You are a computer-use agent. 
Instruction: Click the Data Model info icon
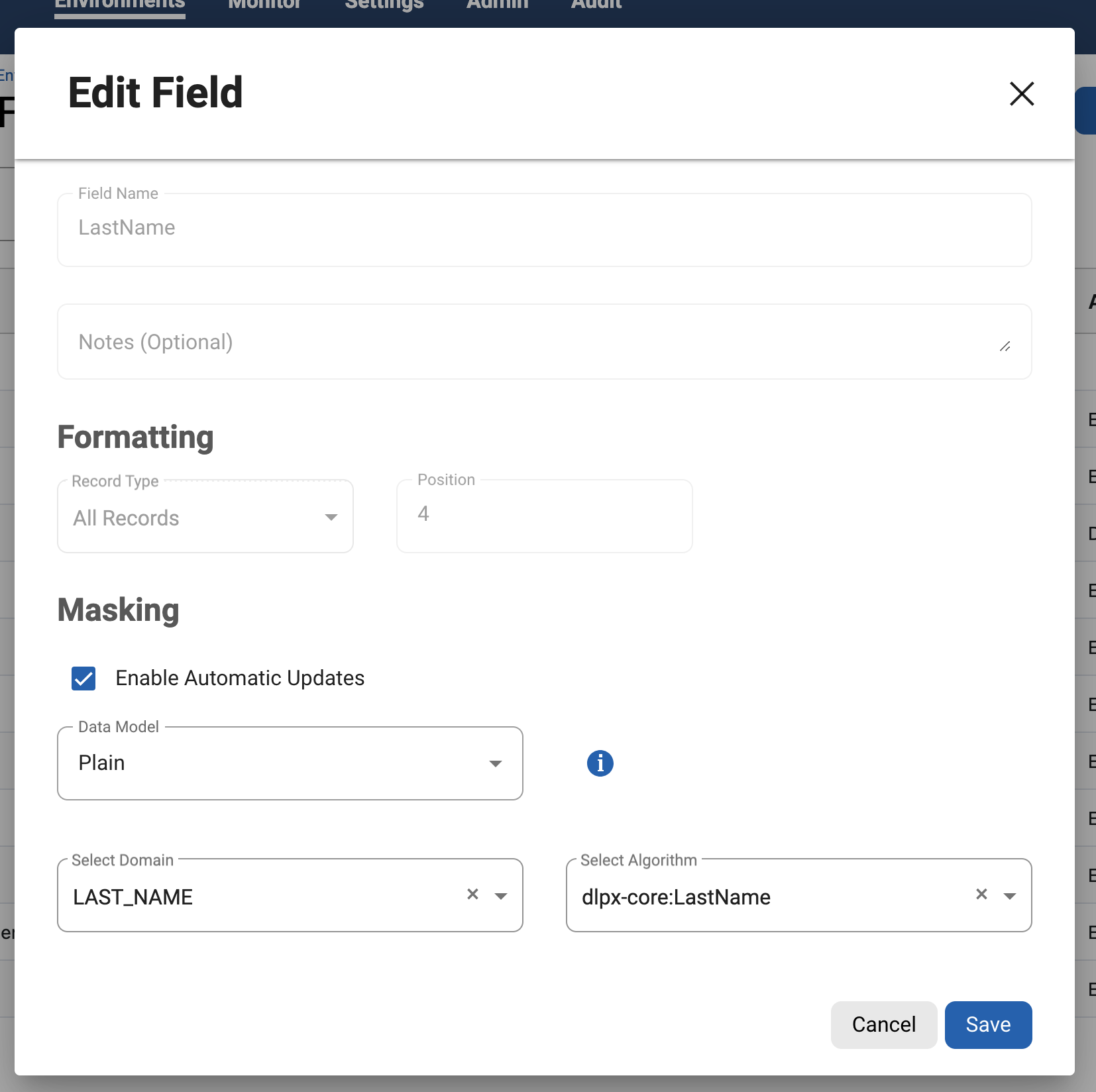pos(600,763)
